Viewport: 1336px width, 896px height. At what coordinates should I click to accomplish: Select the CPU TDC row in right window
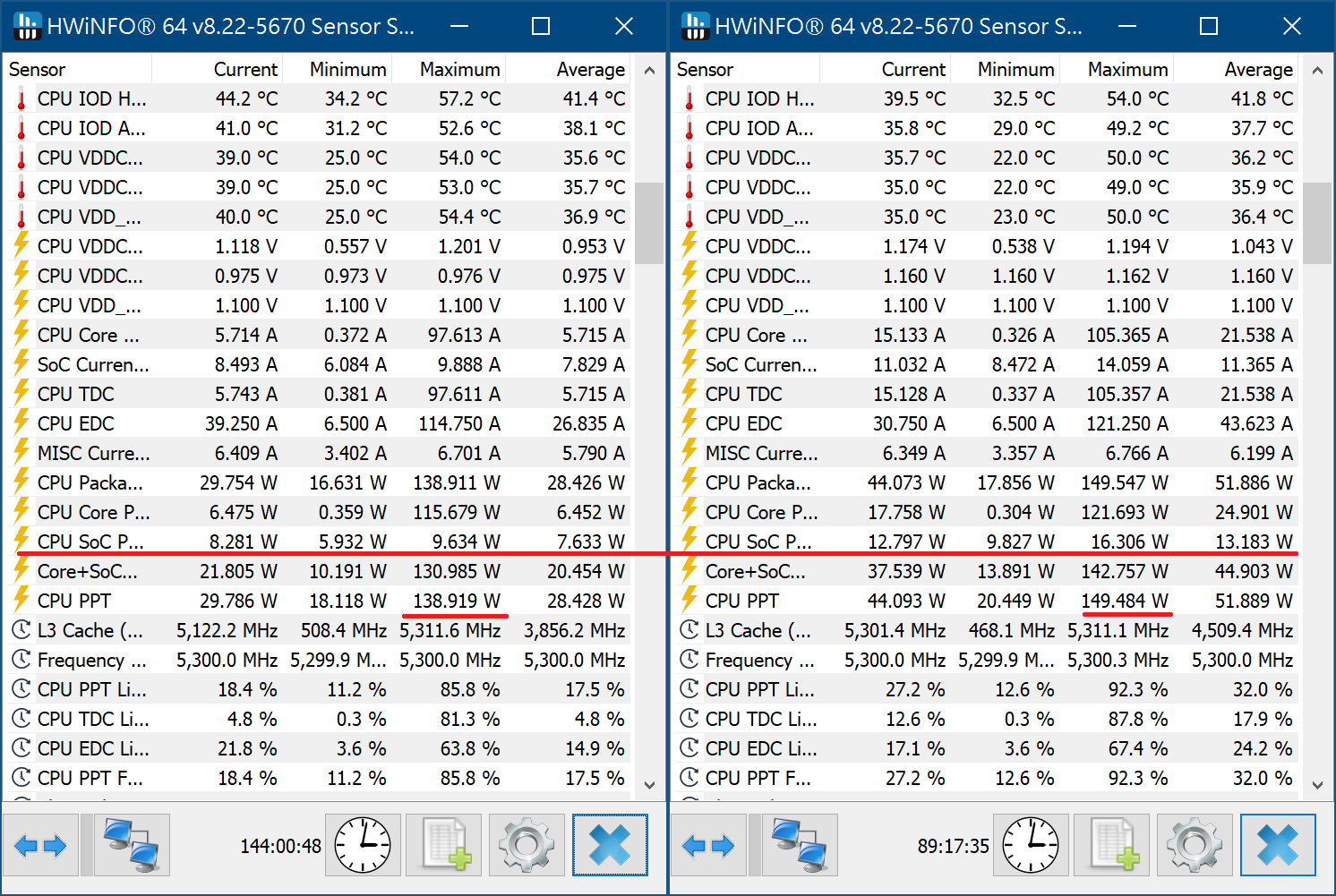point(743,394)
